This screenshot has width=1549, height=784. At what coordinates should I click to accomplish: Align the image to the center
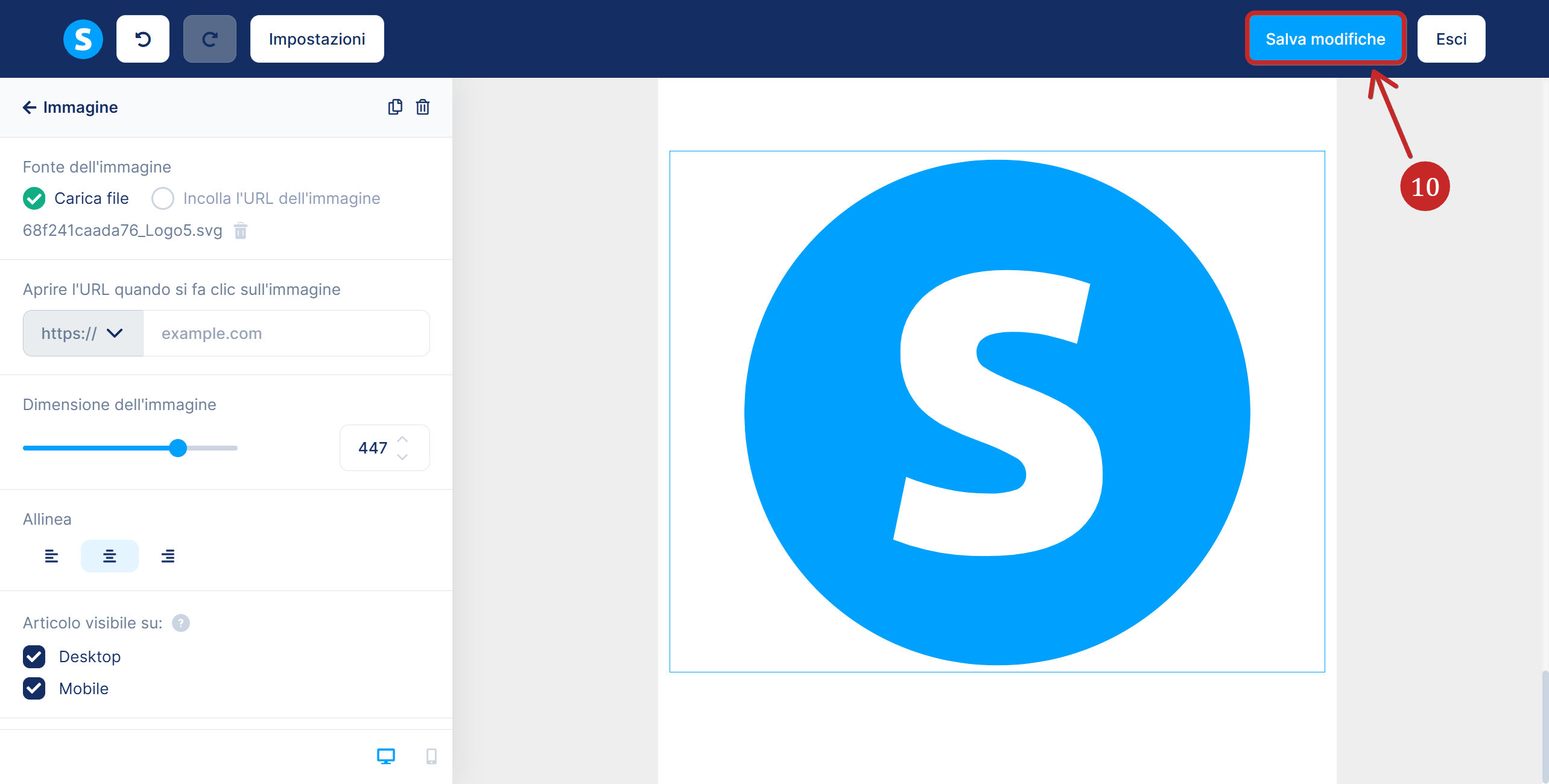(110, 556)
